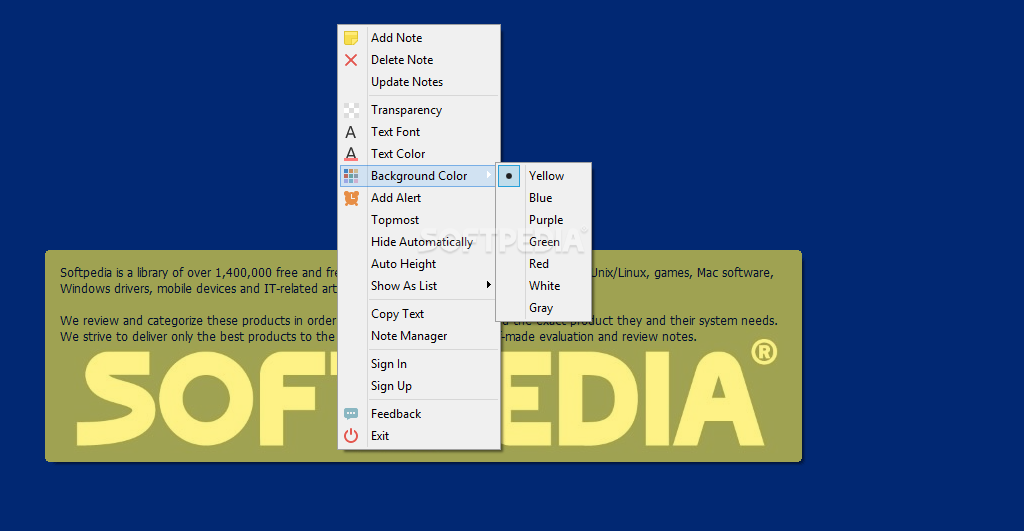This screenshot has width=1024, height=531.
Task: Select the Yellow color label
Action: 547,176
